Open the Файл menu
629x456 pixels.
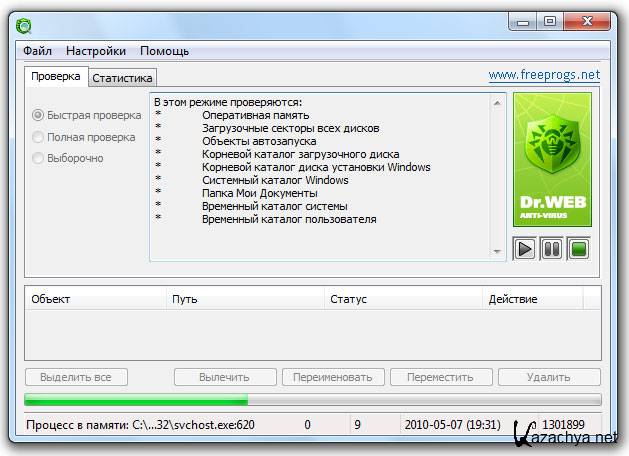pyautogui.click(x=37, y=51)
